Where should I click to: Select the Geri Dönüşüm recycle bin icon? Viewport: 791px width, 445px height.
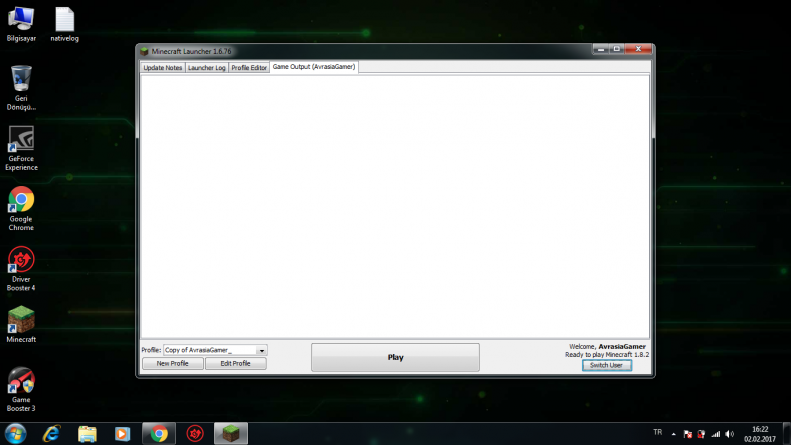21,88
